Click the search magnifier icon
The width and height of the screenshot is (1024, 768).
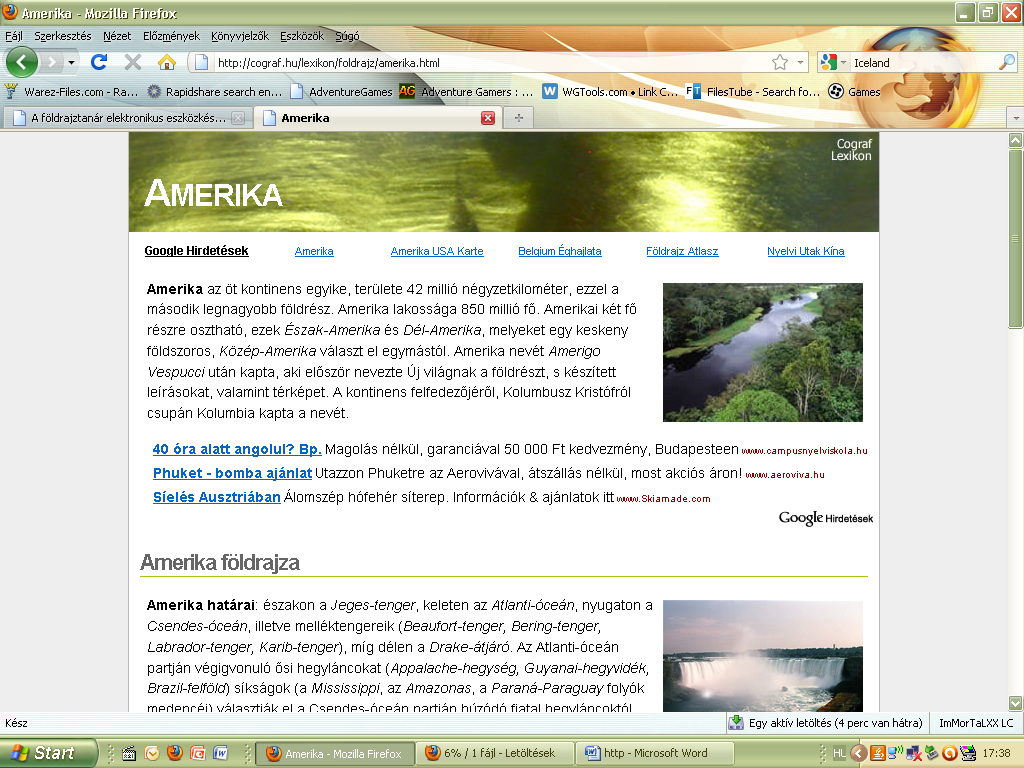(1007, 62)
